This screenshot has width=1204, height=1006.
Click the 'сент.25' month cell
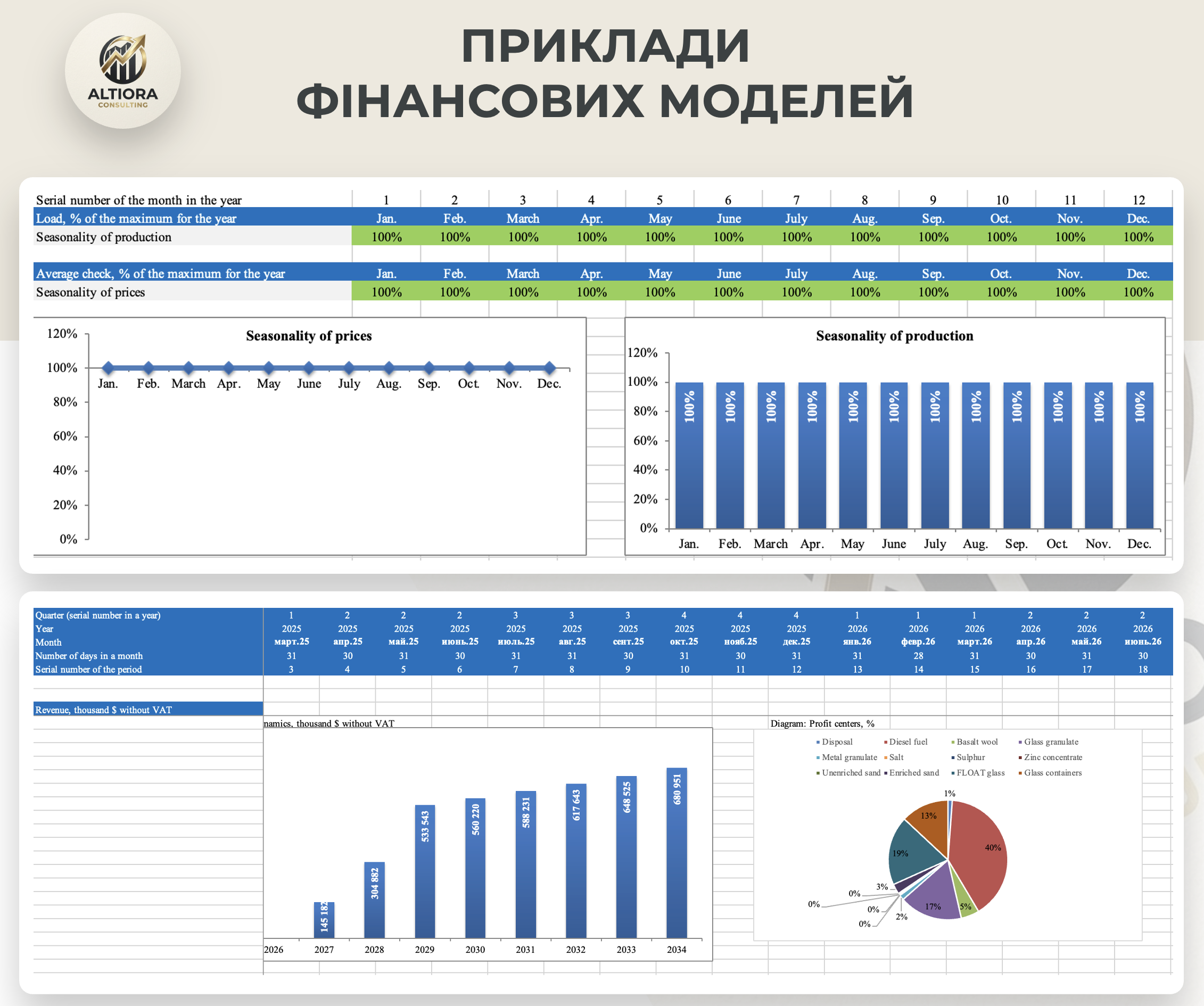[x=628, y=641]
